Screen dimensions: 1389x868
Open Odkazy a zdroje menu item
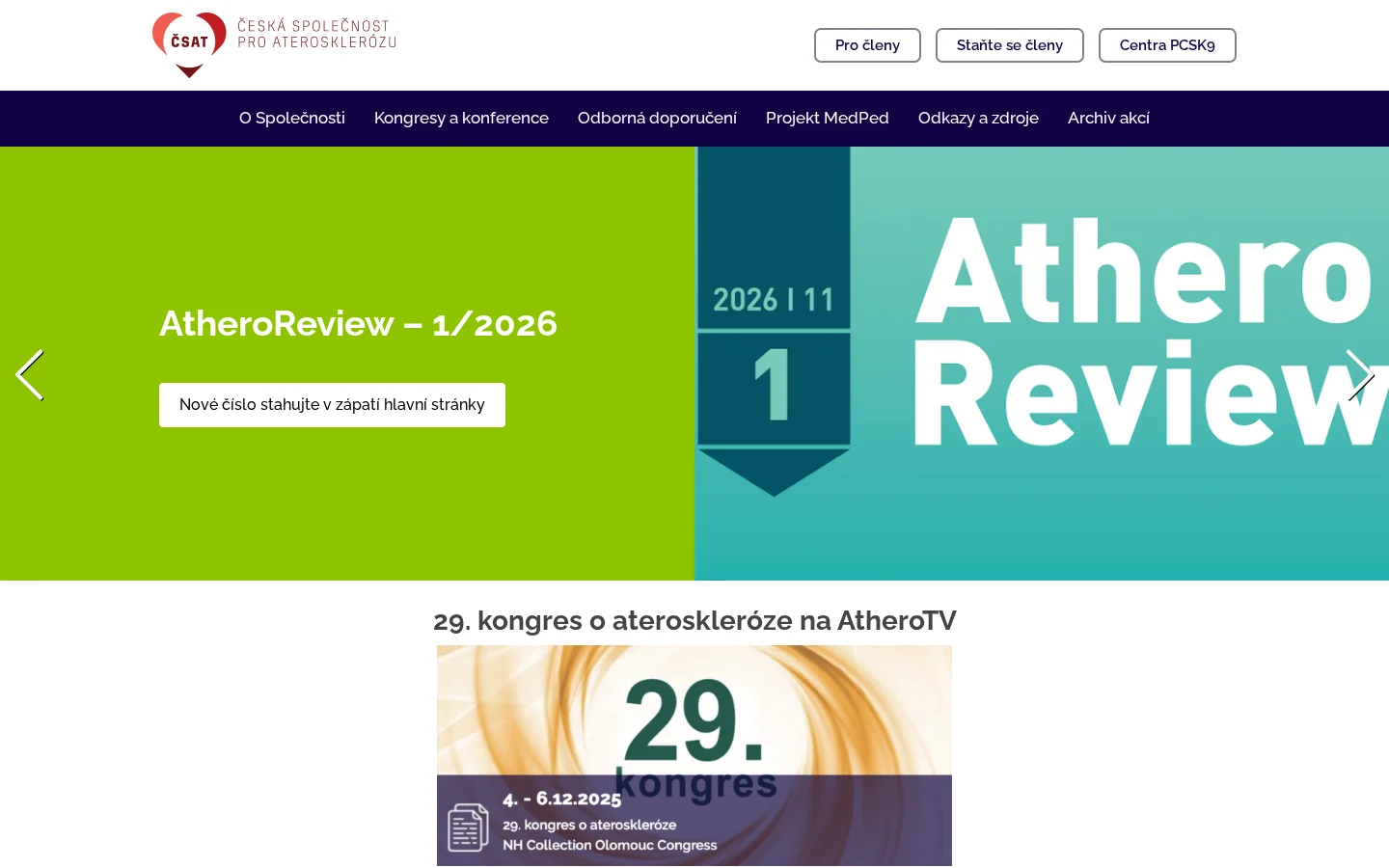[978, 118]
